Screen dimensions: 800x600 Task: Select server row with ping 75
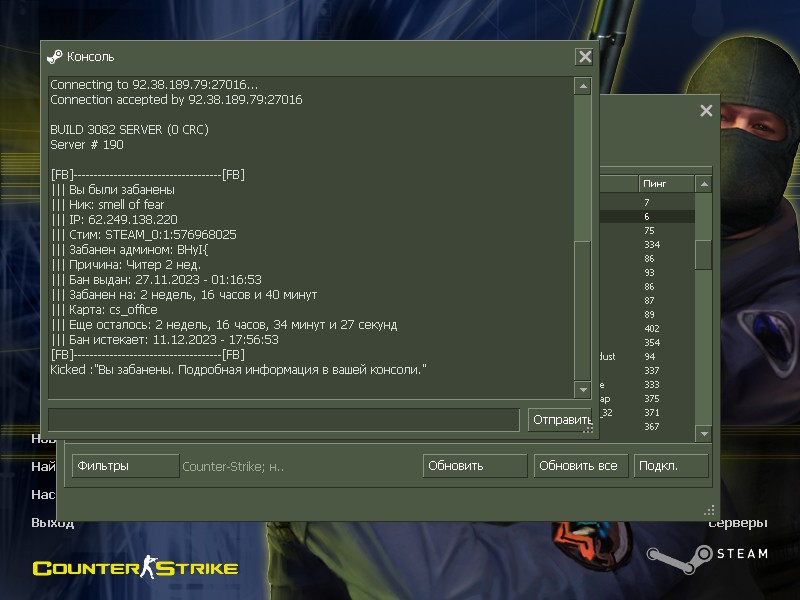[x=647, y=231]
